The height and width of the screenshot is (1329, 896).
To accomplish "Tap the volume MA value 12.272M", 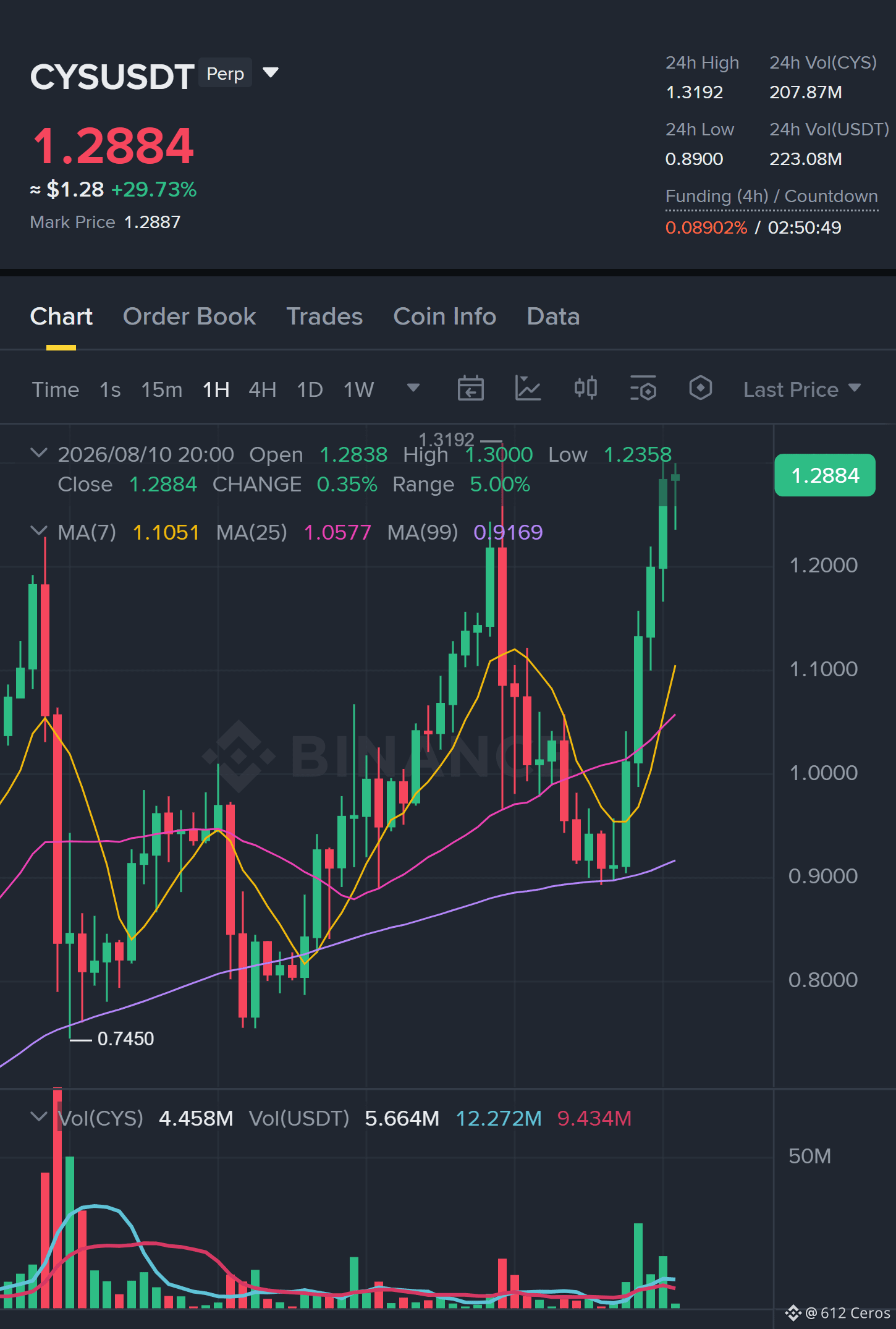I will (x=498, y=1118).
